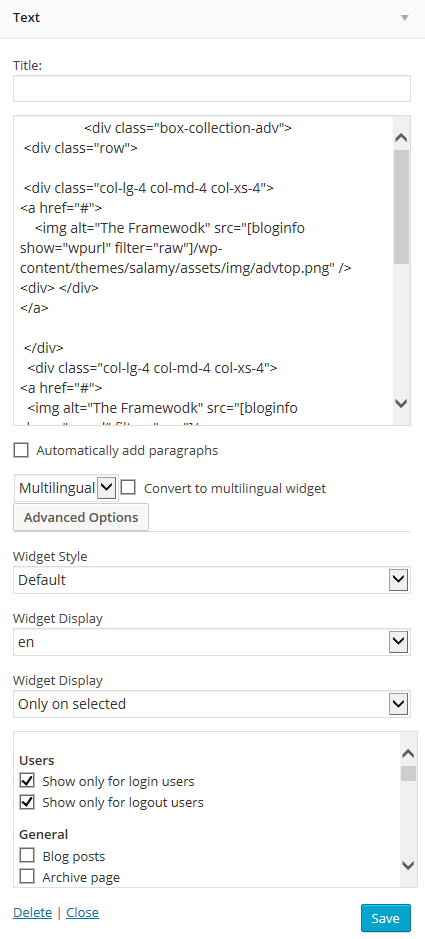425x939 pixels.
Task: Open the Multilingual dropdown
Action: click(x=65, y=488)
